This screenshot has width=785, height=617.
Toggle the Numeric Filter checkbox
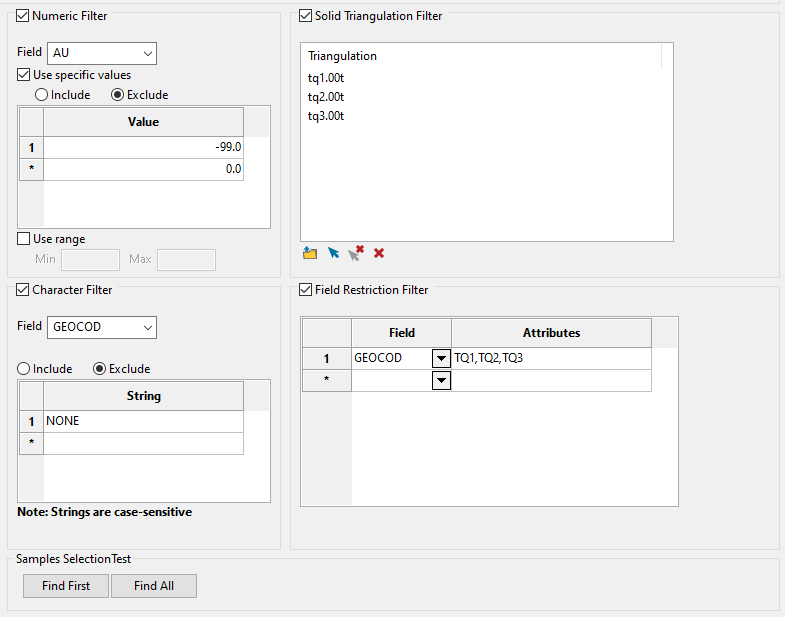point(23,16)
